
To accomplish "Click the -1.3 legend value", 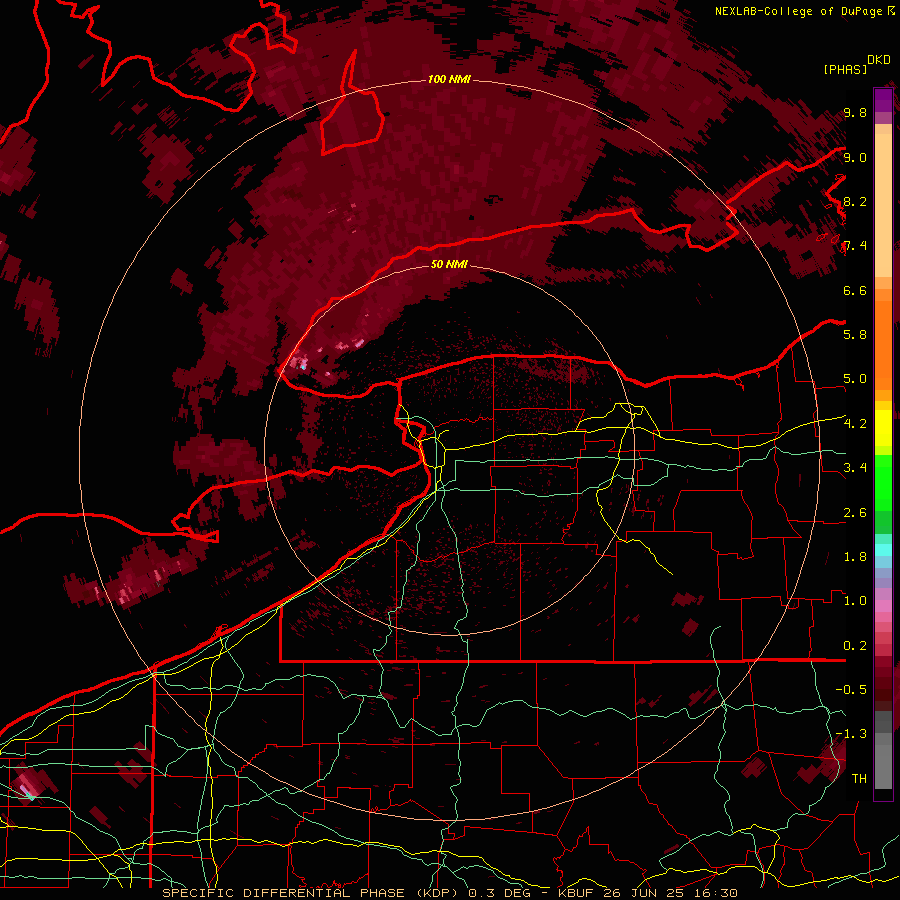I will [851, 734].
